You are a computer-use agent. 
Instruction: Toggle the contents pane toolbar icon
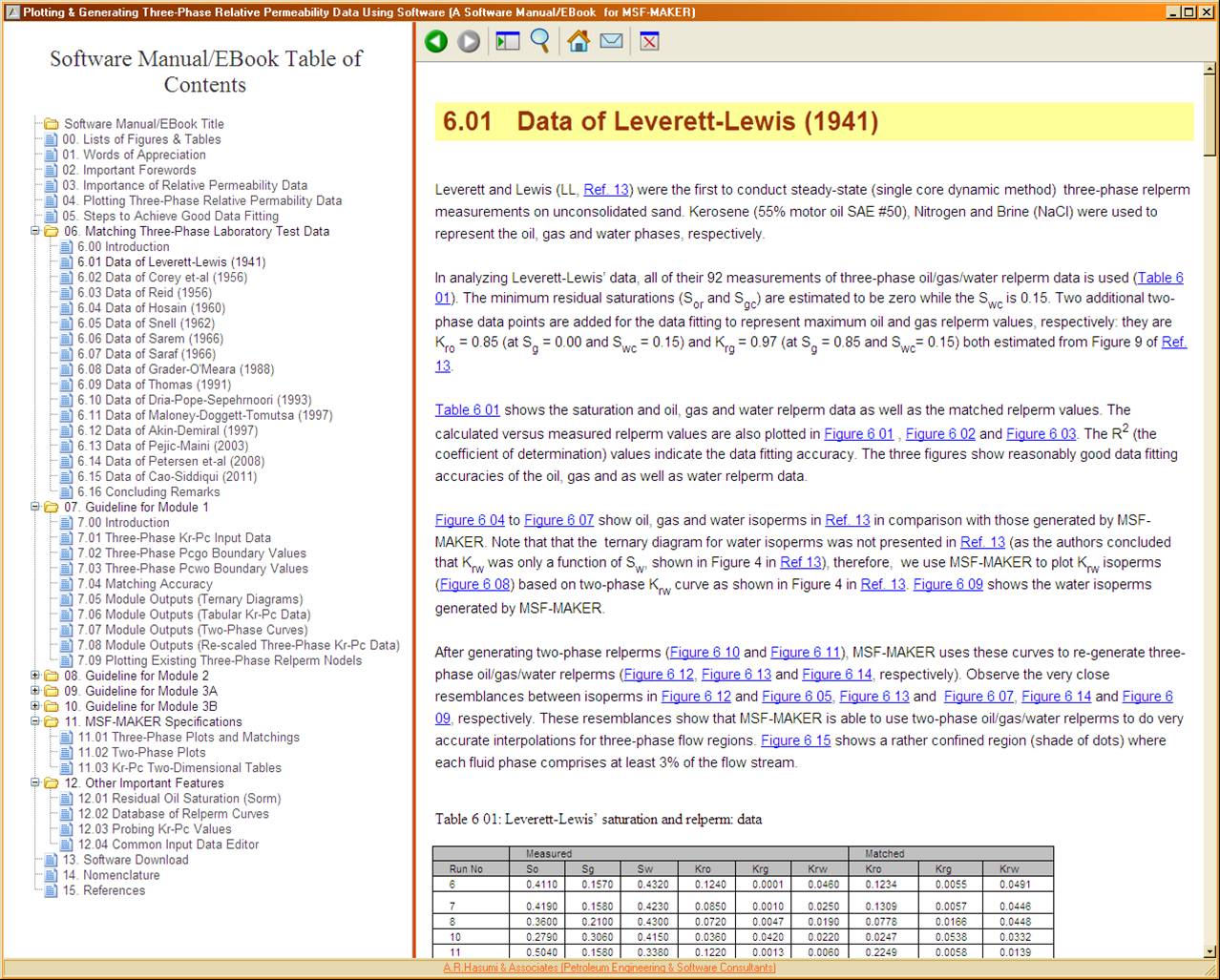507,41
